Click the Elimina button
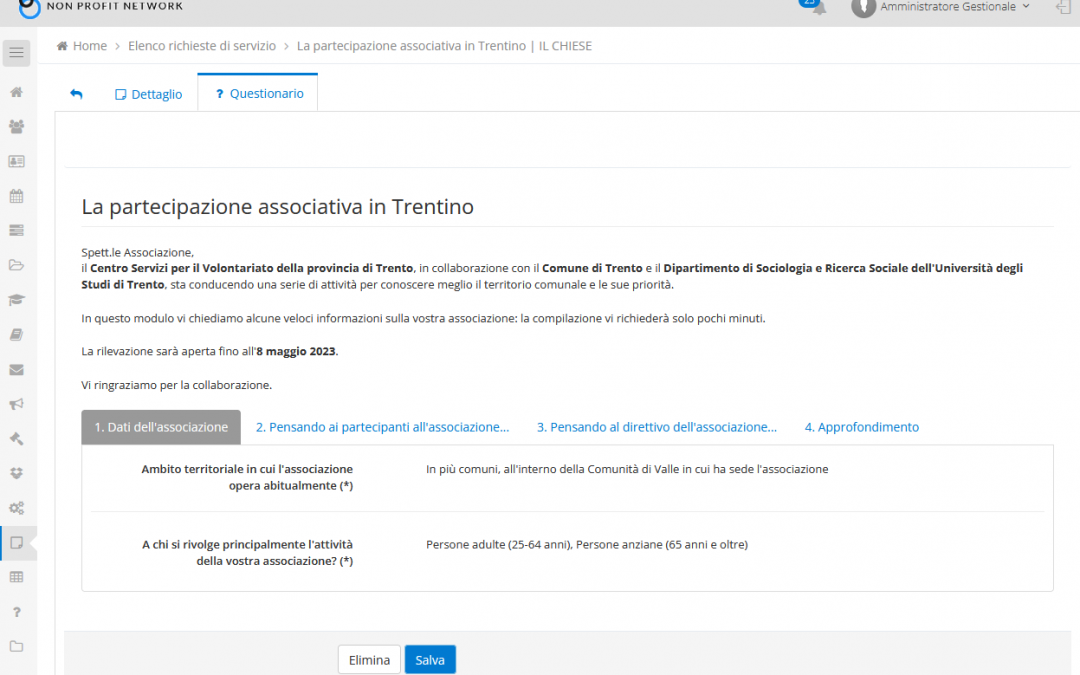The height and width of the screenshot is (675, 1080). pyautogui.click(x=369, y=660)
